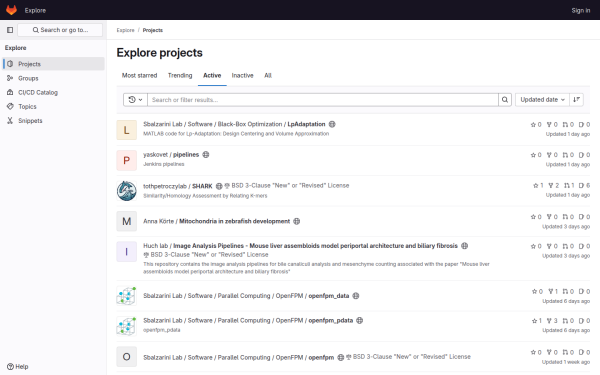The image size is (600, 375).
Task: Open Projects in the Explore sidebar
Action: (54, 64)
